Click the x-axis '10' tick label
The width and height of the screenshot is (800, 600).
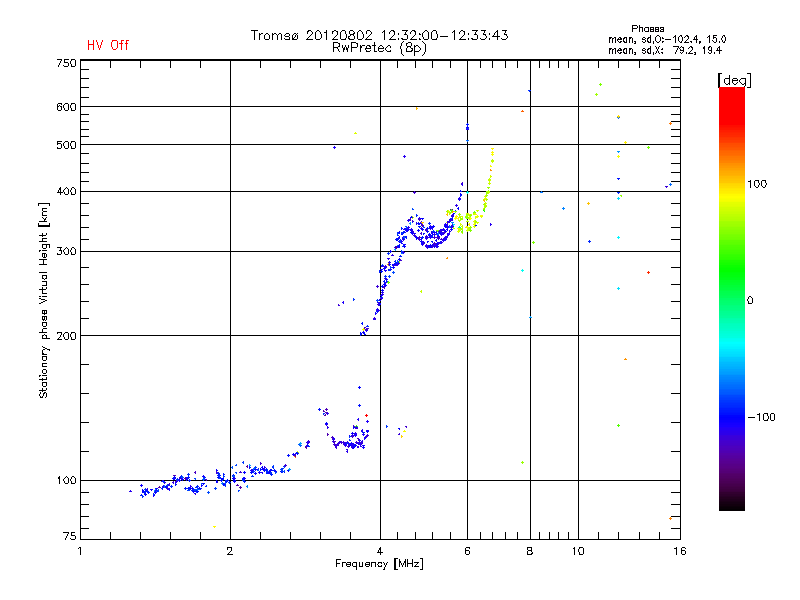click(578, 551)
